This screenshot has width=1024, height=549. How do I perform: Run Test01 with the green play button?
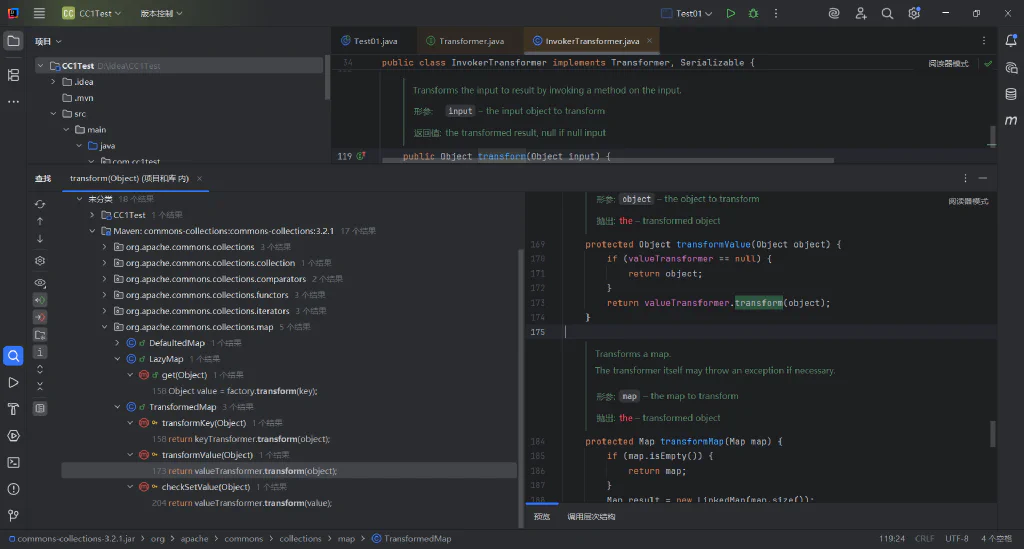click(731, 13)
